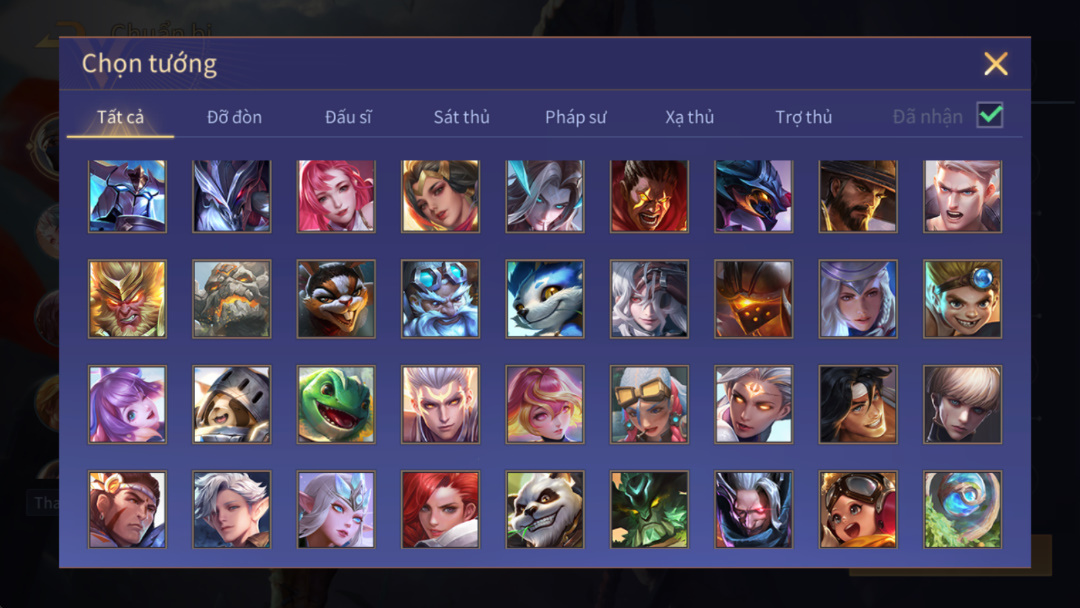The height and width of the screenshot is (608, 1080).
Task: Select the hero with aviator goggles cap
Action: pos(858,510)
